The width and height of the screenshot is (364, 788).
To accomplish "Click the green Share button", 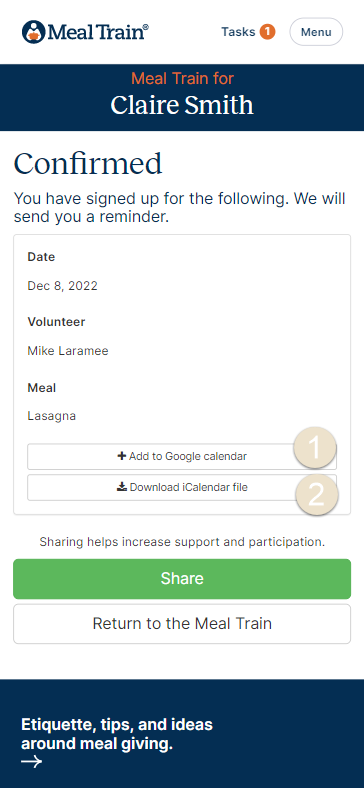I will pos(182,578).
